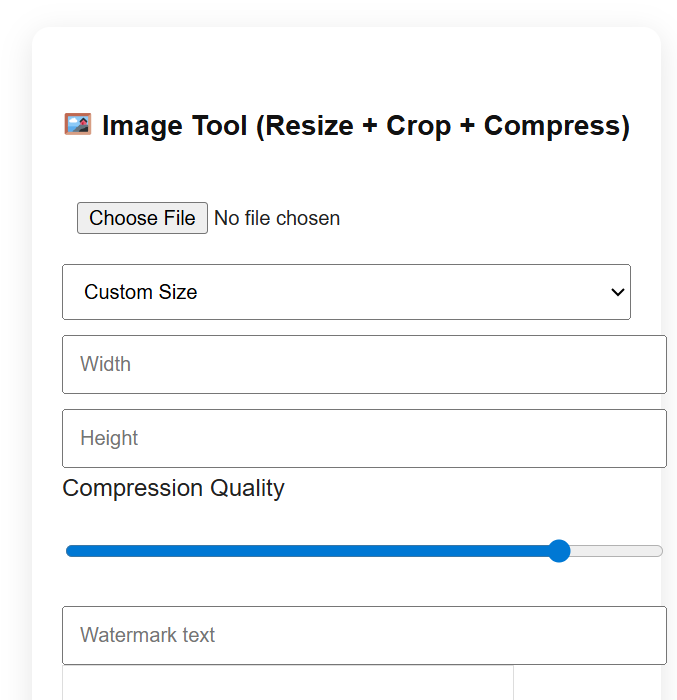Click the 'Custom Size' text in the dropdown
This screenshot has width=677, height=700.
point(141,292)
